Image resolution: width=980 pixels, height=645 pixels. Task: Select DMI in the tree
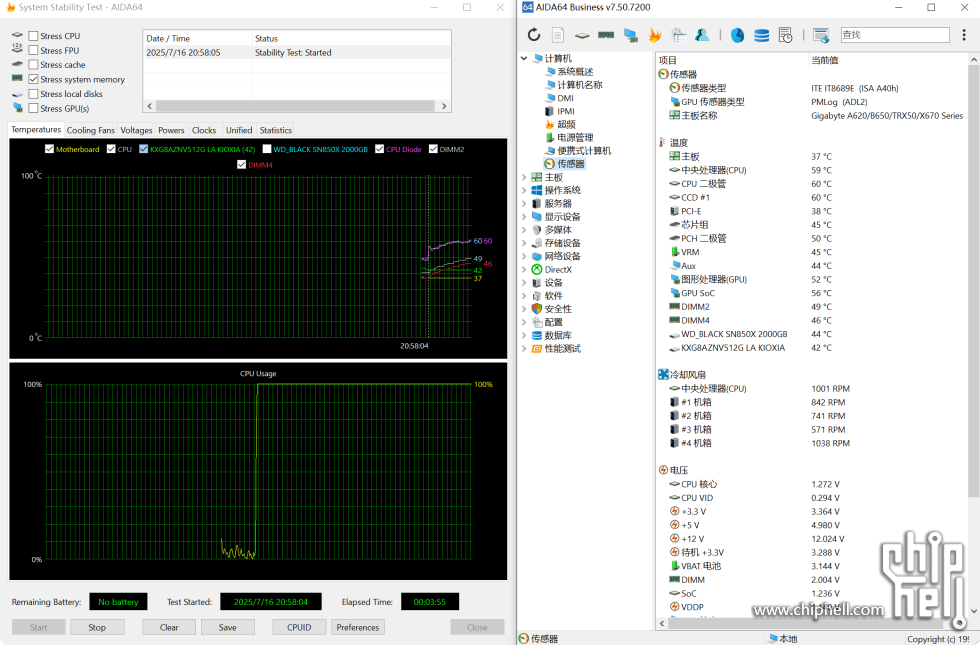click(566, 98)
